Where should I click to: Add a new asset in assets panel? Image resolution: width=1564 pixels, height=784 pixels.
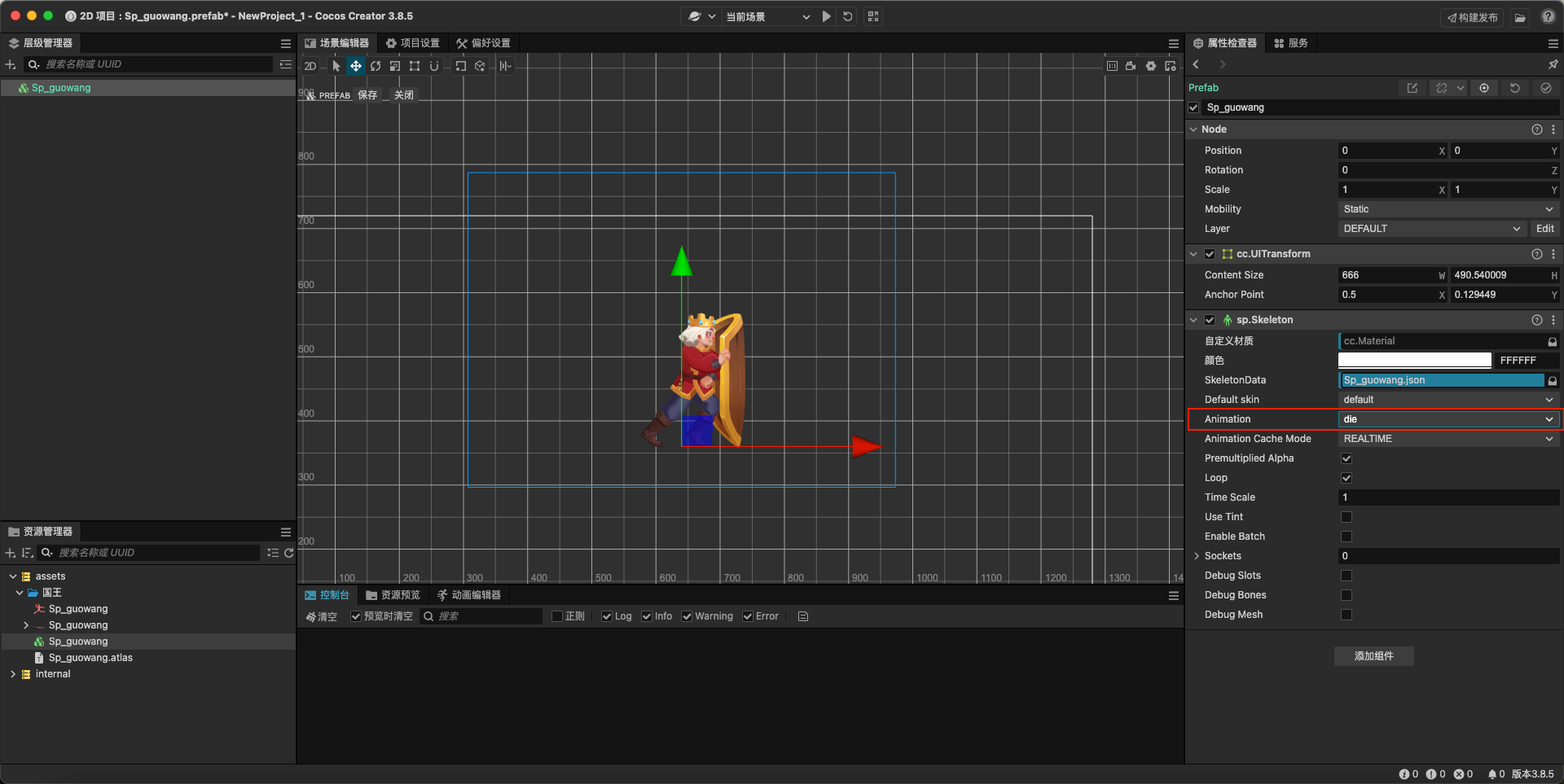point(11,553)
